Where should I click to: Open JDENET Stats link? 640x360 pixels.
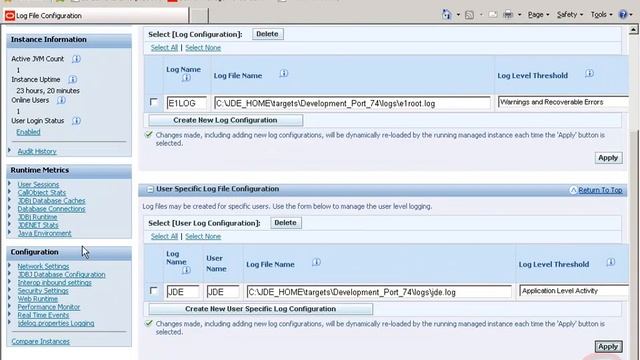38,225
